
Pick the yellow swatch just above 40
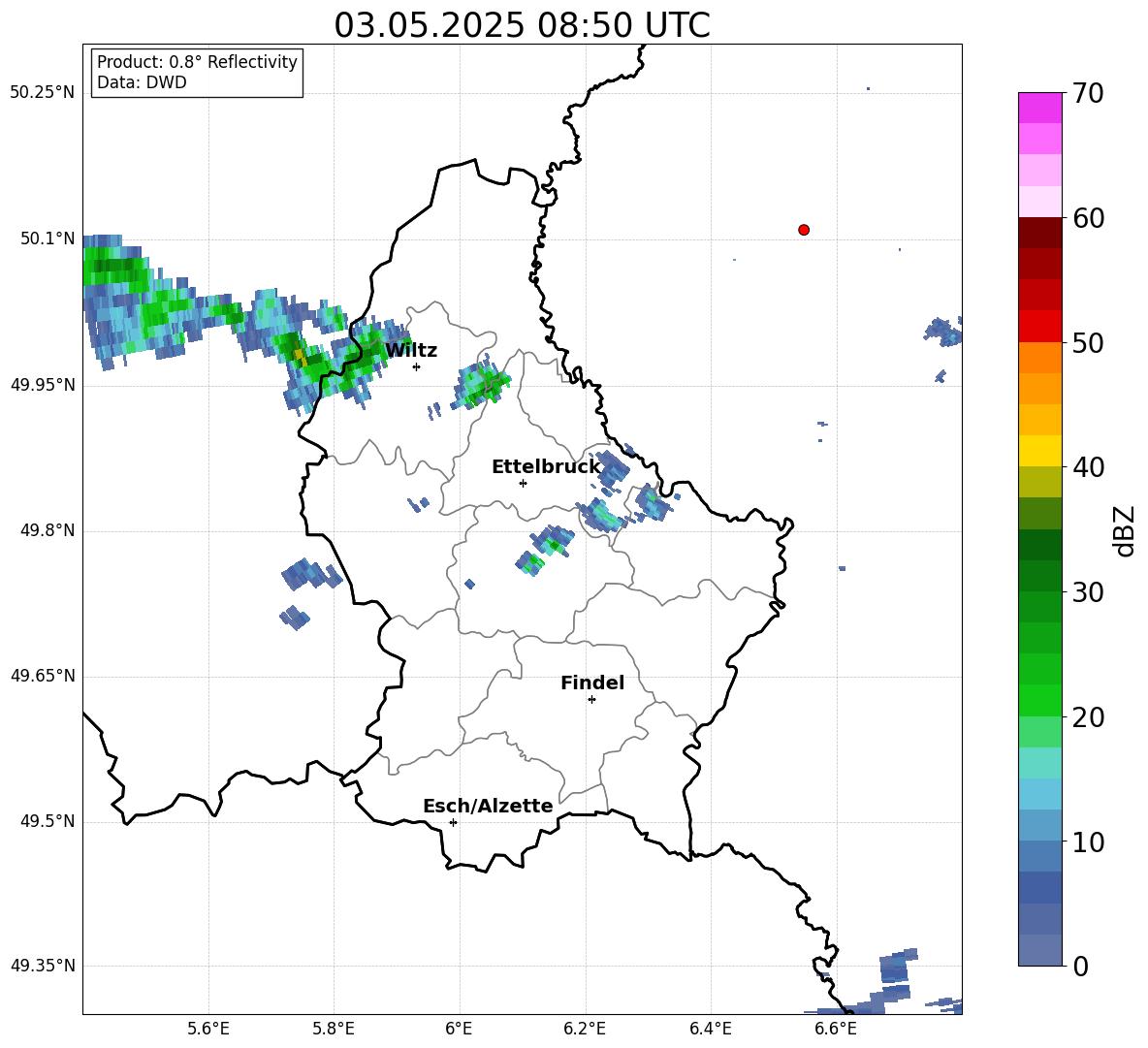pyautogui.click(x=1039, y=451)
